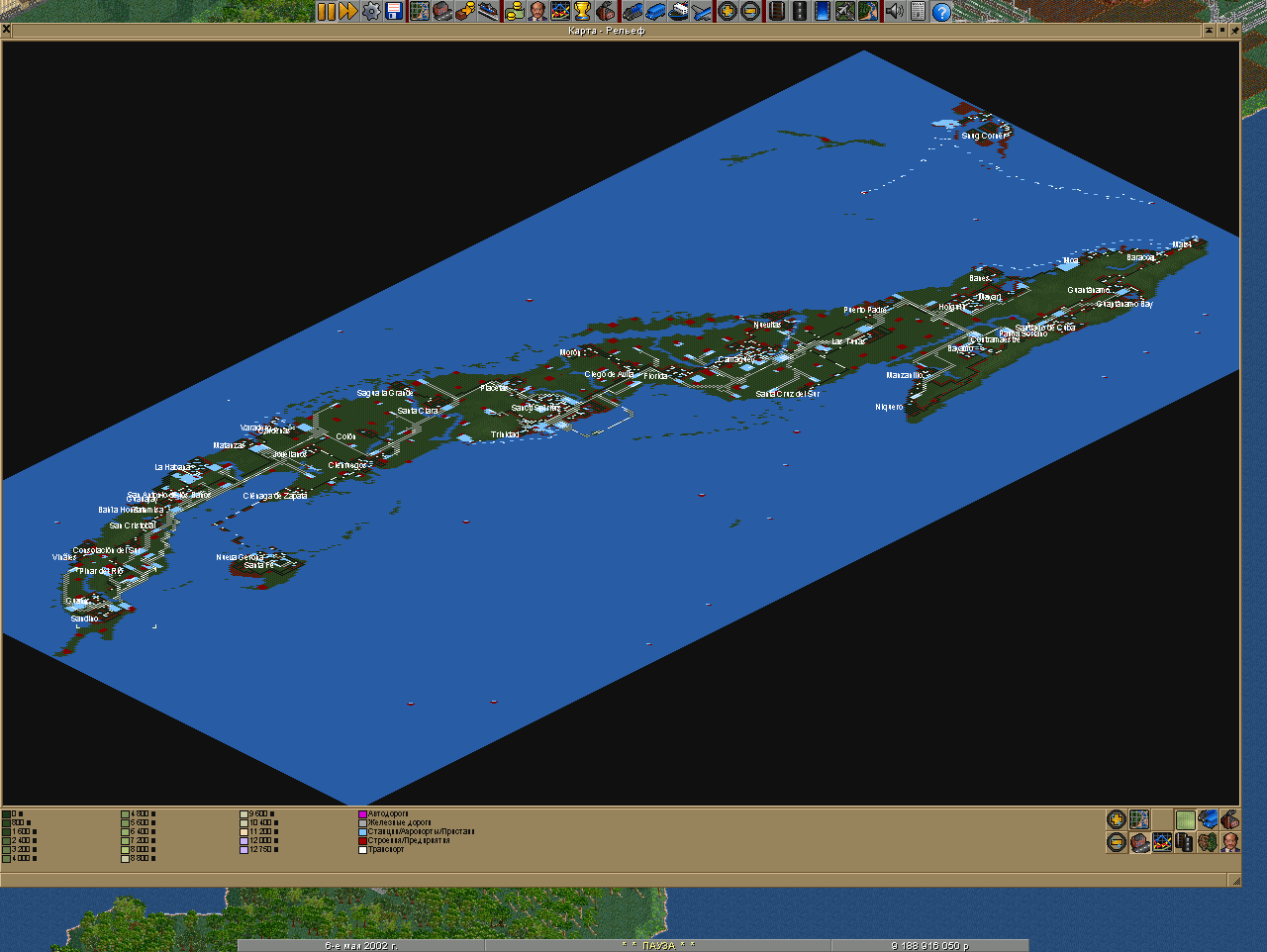Open the railway construction toolbar icon
The width and height of the screenshot is (1267, 952).
pos(777,11)
